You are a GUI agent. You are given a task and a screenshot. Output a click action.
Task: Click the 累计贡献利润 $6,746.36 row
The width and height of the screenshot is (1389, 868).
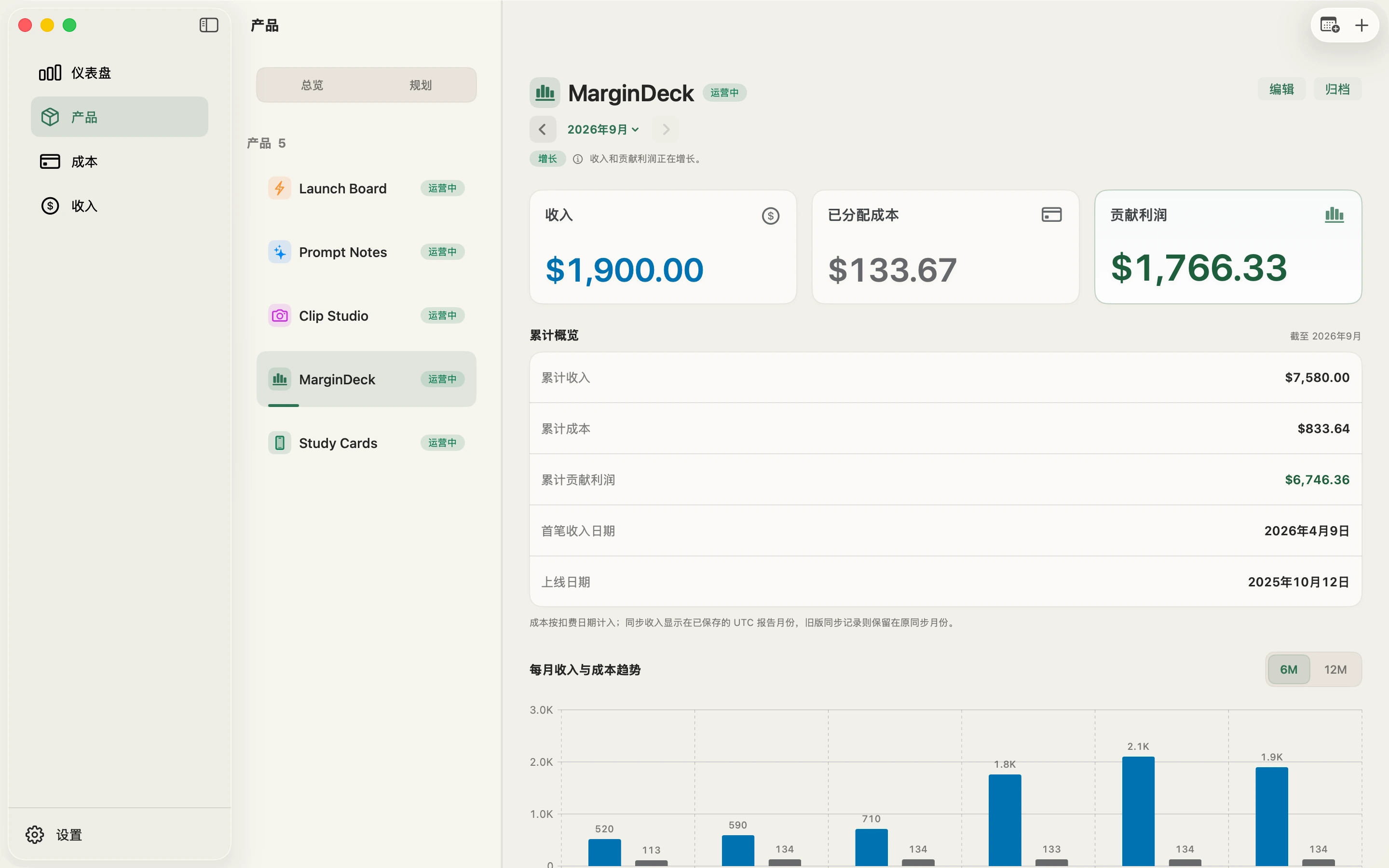click(x=945, y=480)
